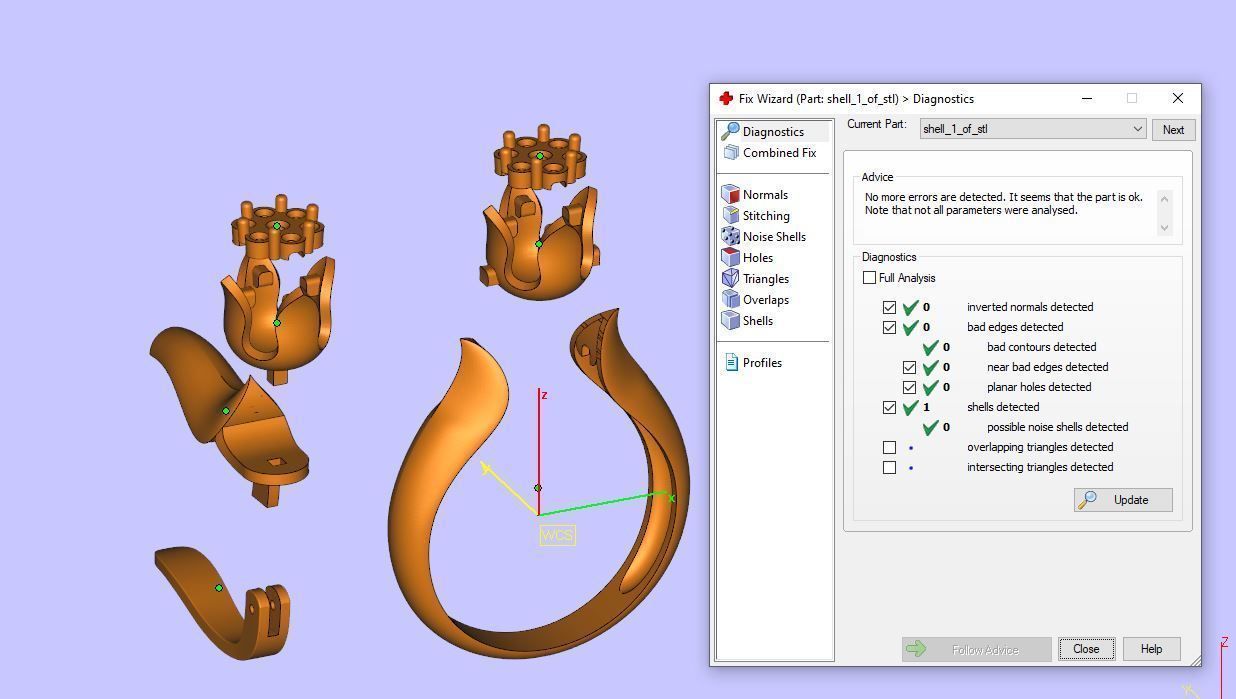1236x699 pixels.
Task: Close the Fix Wizard window
Action: point(1177,98)
